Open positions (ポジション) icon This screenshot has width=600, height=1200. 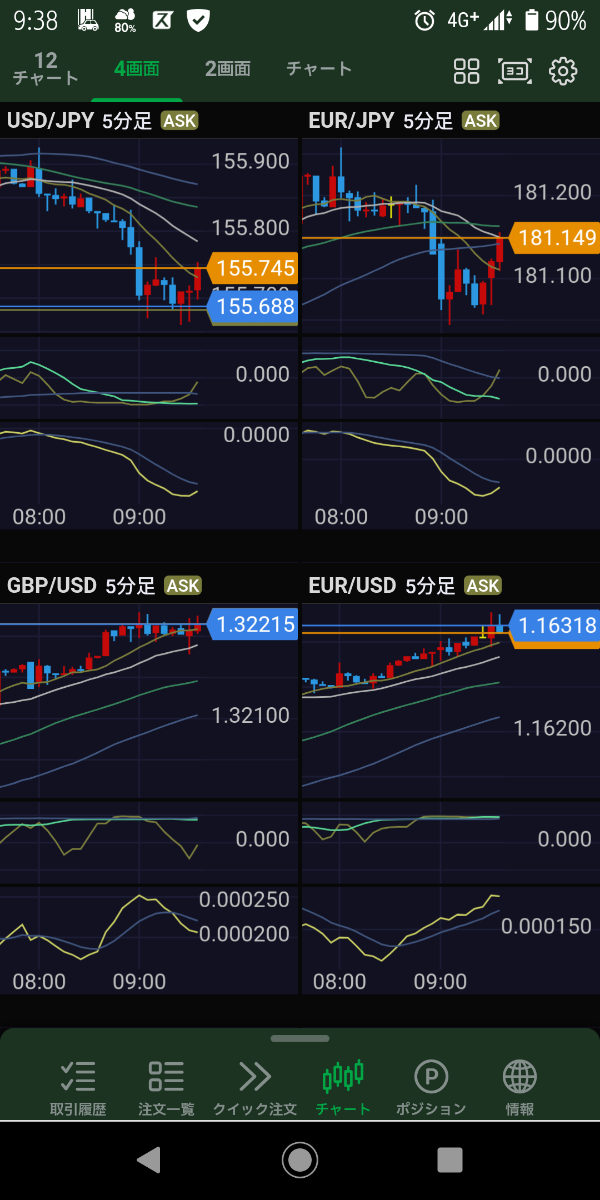click(x=431, y=1087)
